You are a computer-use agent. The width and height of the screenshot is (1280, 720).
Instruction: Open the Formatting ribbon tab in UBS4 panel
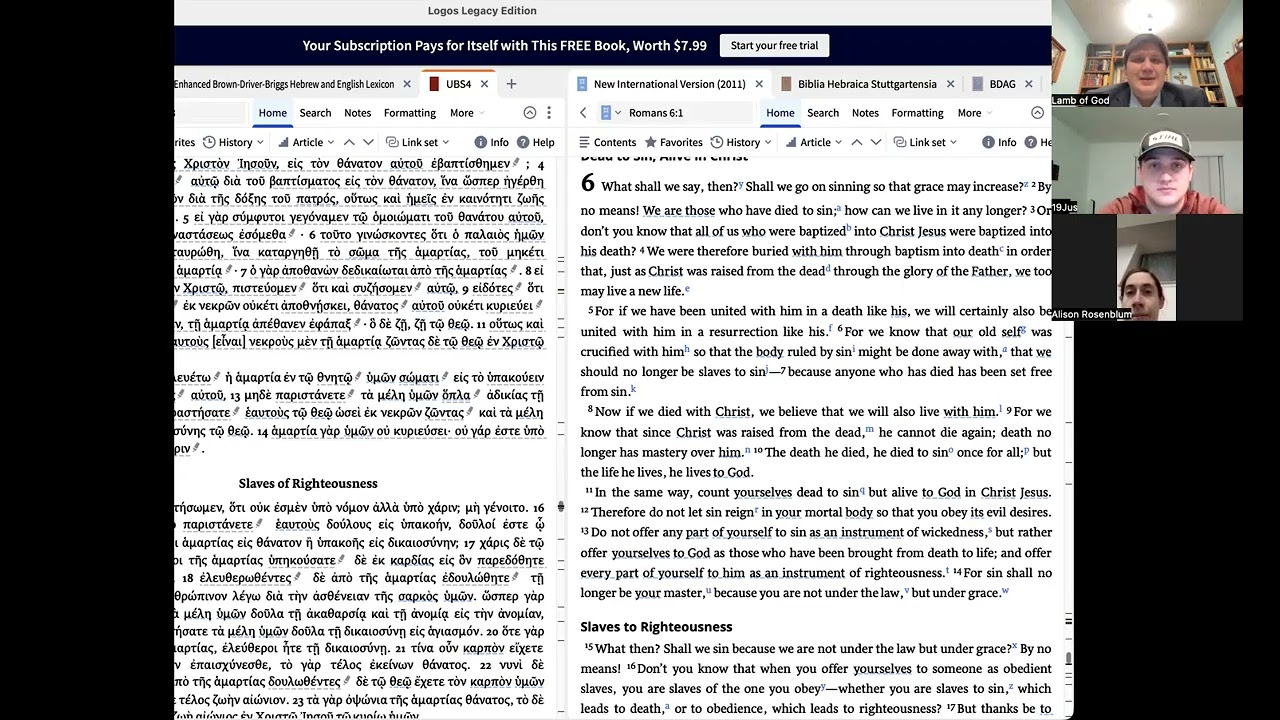[x=410, y=113]
